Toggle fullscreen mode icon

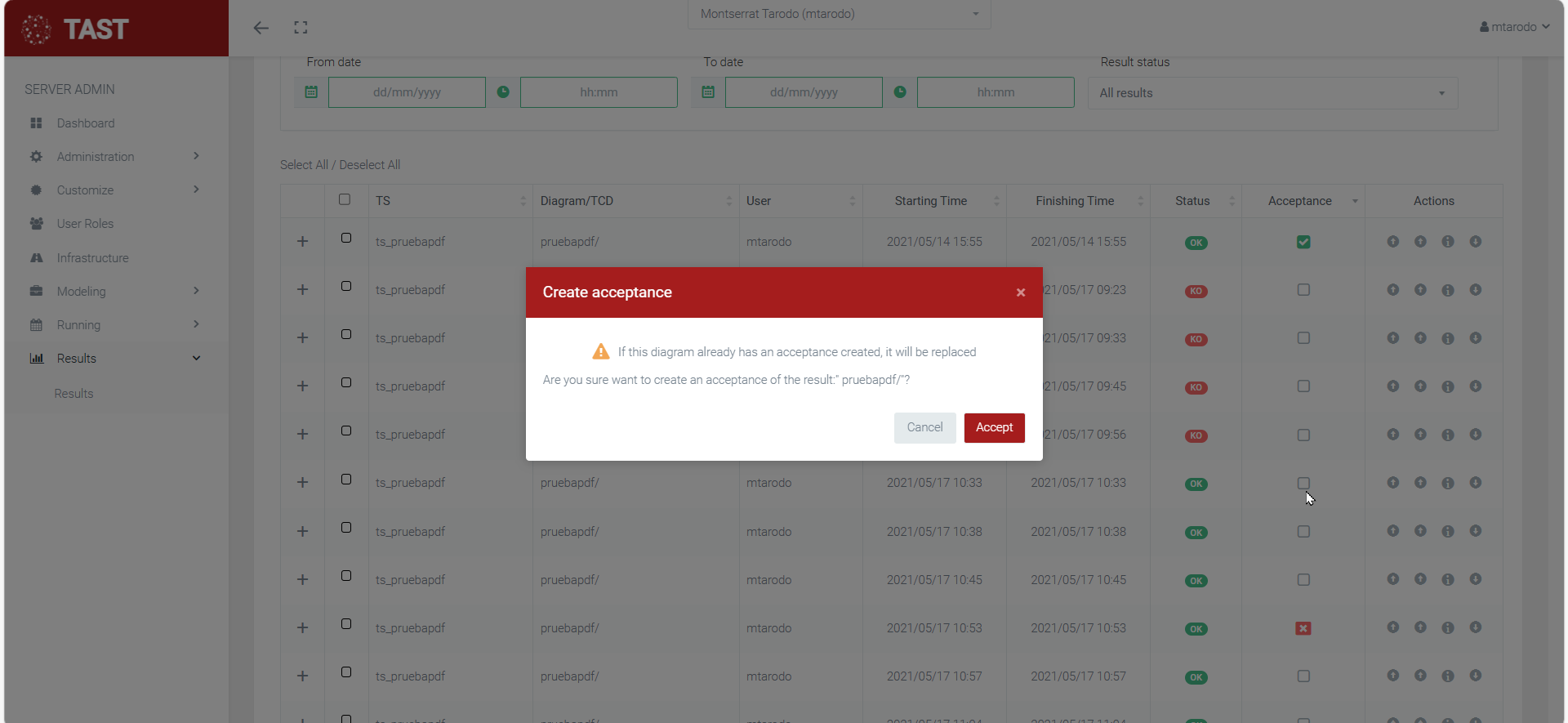301,28
